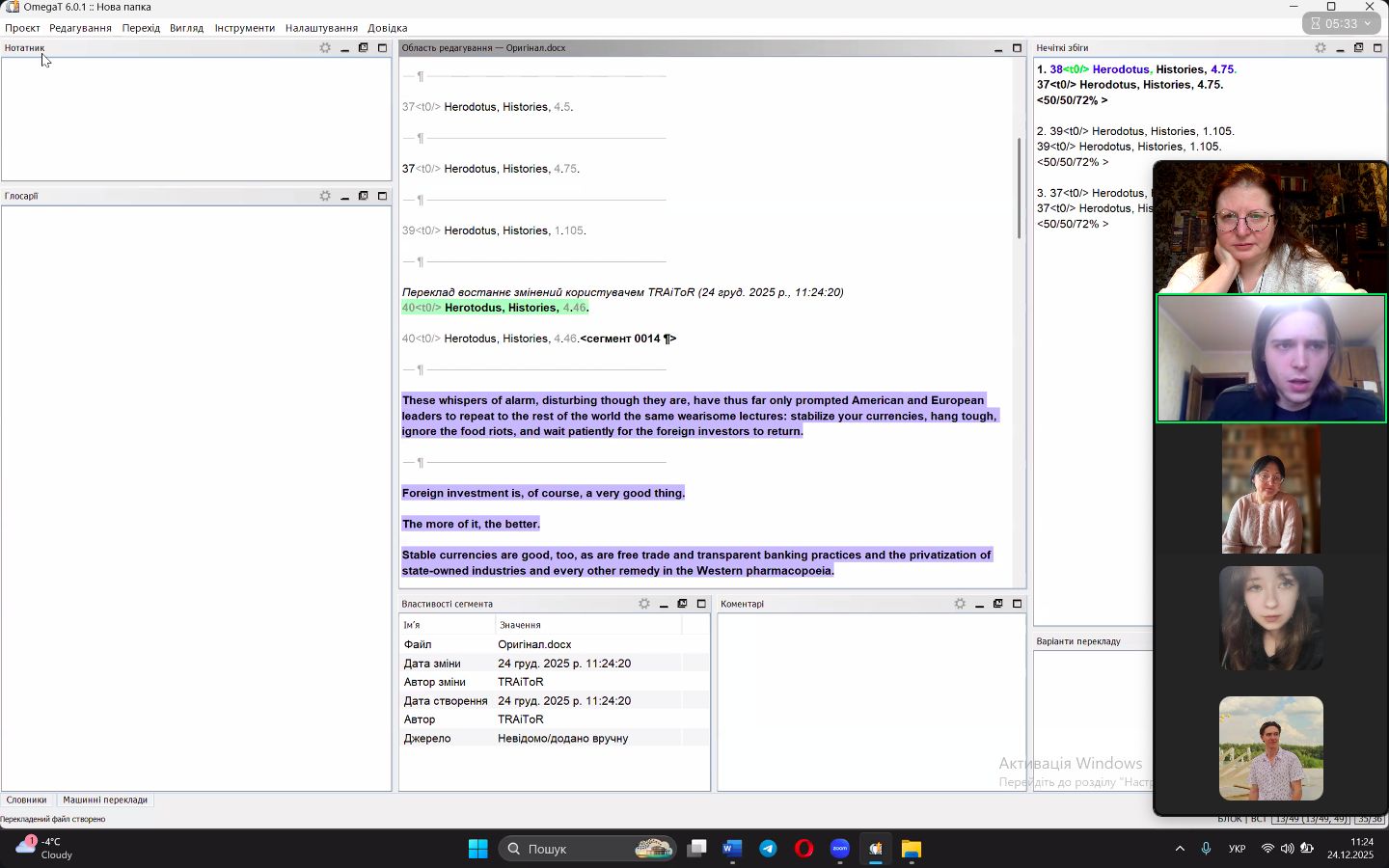This screenshot has width=1389, height=868.
Task: Open the Notepad pane settings gear
Action: point(325,48)
